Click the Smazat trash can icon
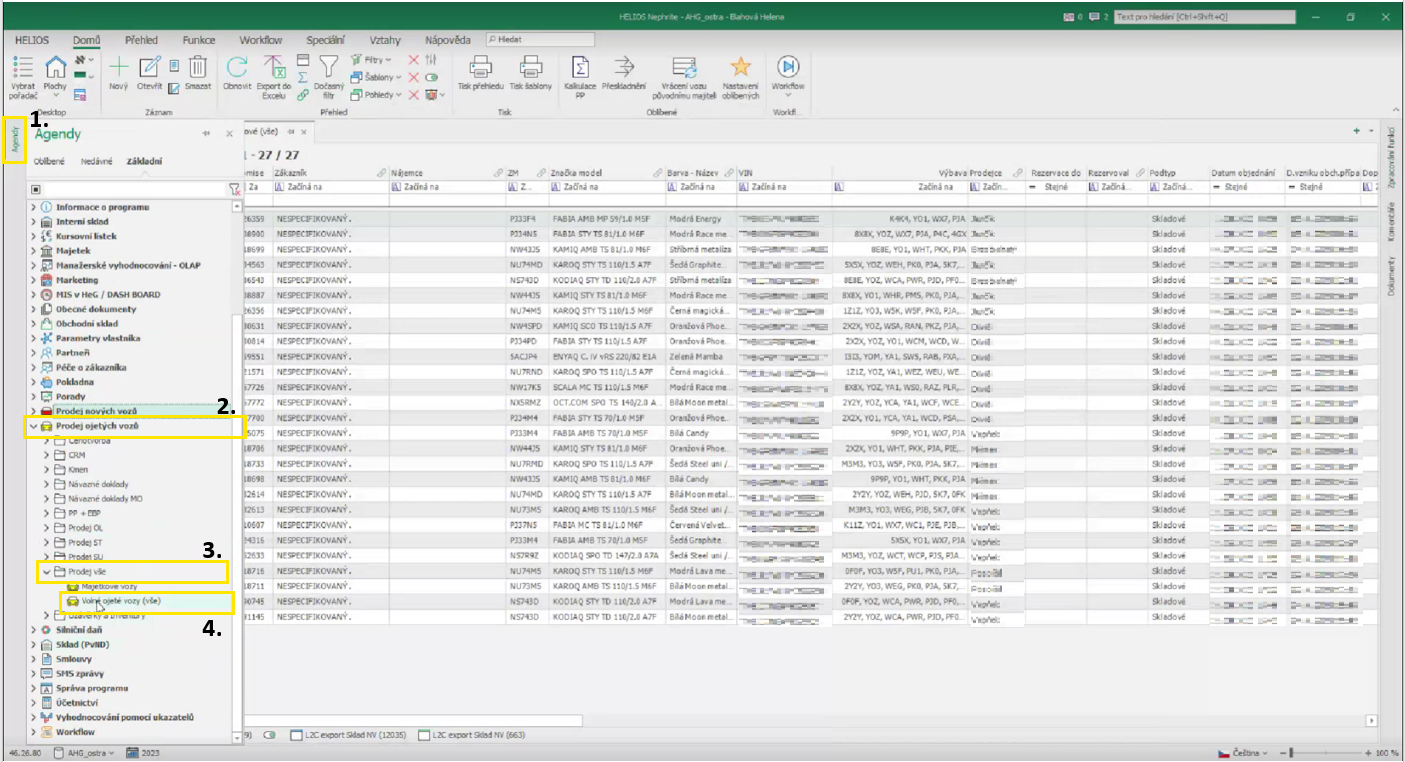1405x762 pixels. tap(198, 68)
